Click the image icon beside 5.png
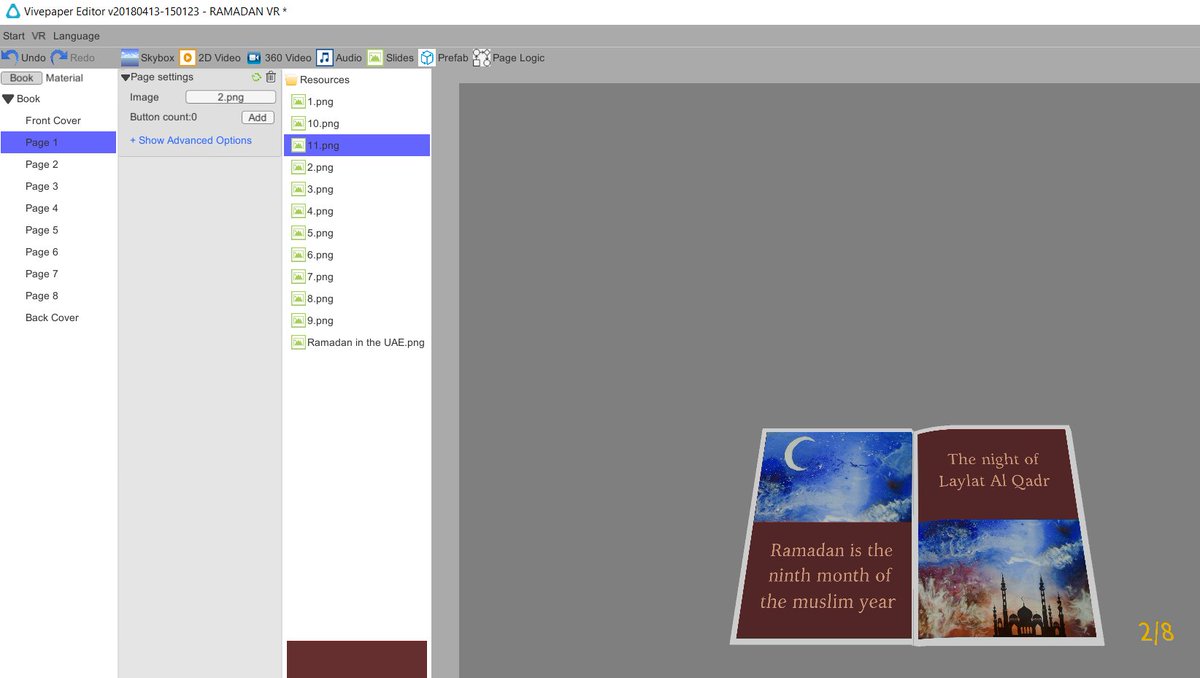 pyautogui.click(x=298, y=233)
